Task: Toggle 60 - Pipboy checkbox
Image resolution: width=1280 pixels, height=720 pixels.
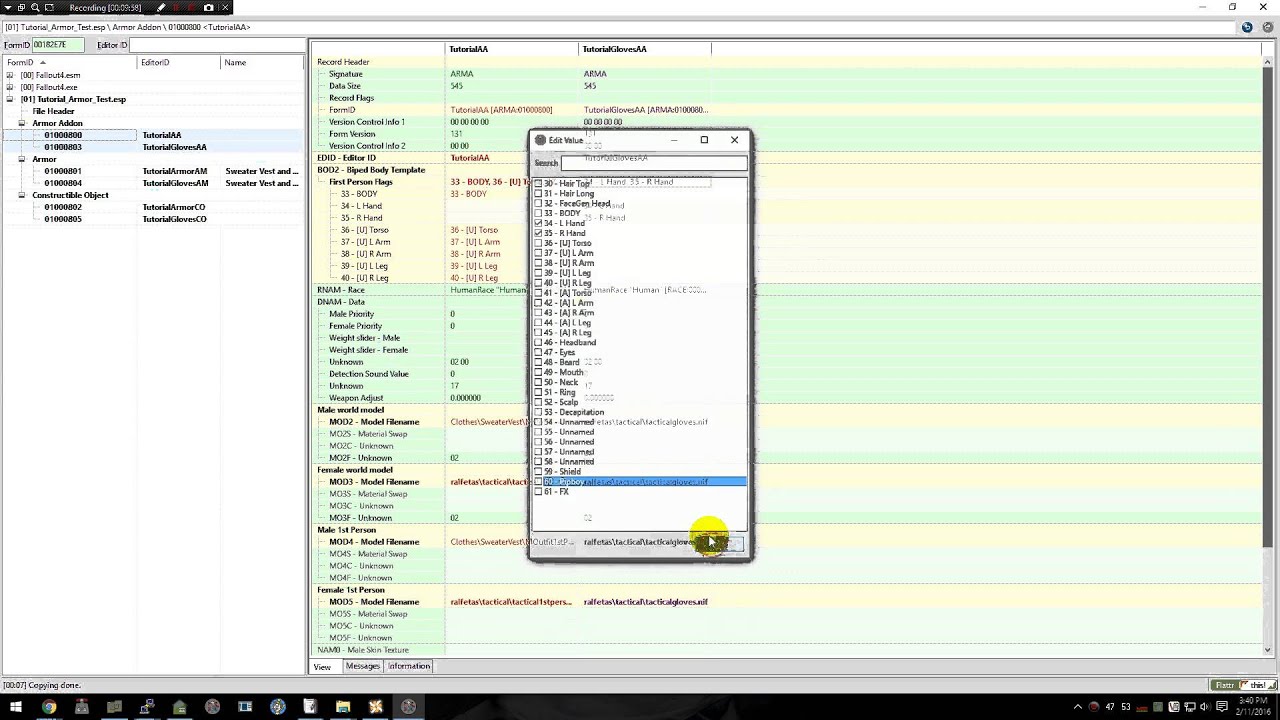Action: (538, 481)
